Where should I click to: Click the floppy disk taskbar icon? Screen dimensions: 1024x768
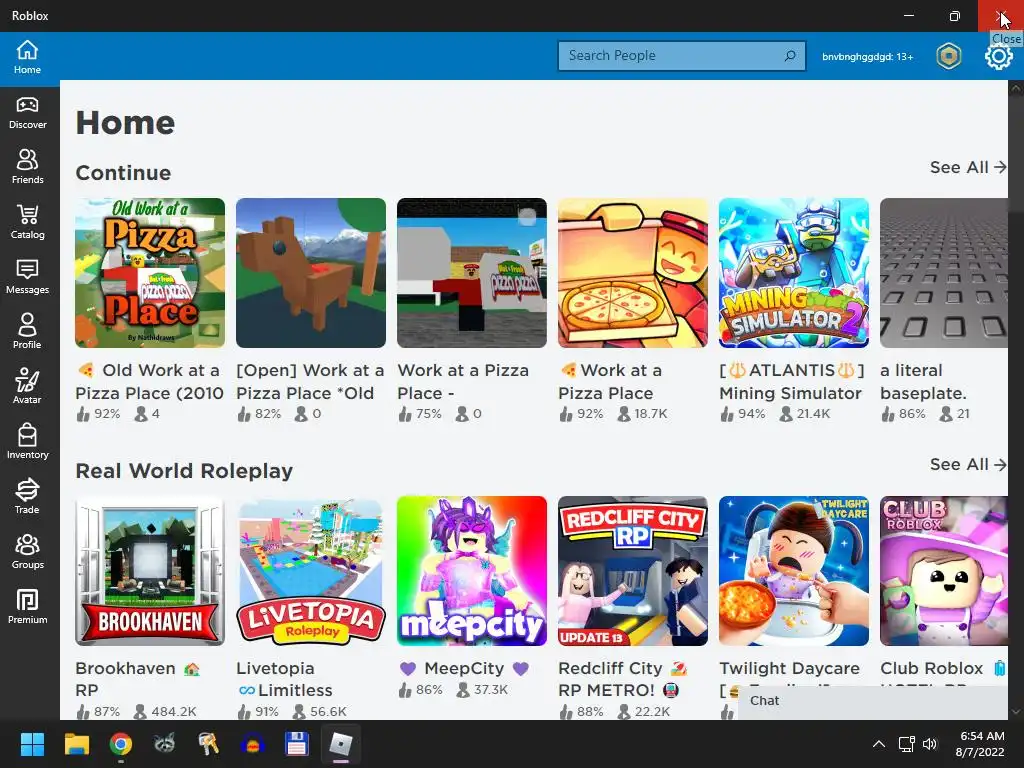(x=296, y=744)
